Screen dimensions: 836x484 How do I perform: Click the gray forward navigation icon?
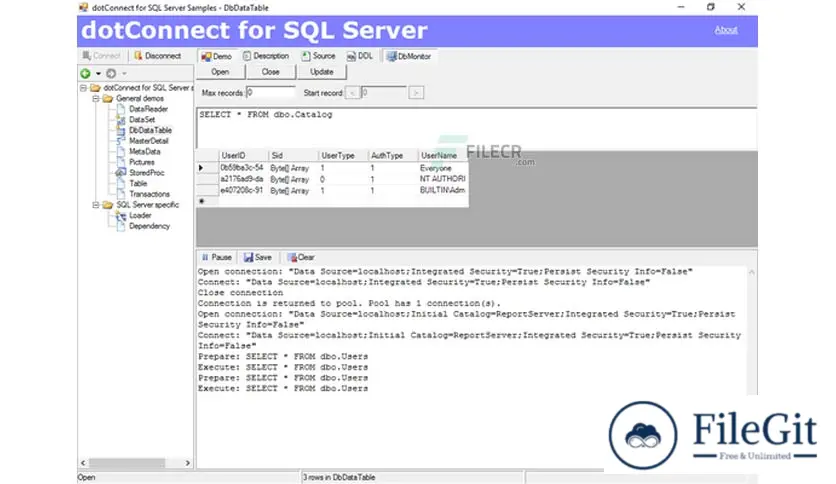[x=111, y=73]
